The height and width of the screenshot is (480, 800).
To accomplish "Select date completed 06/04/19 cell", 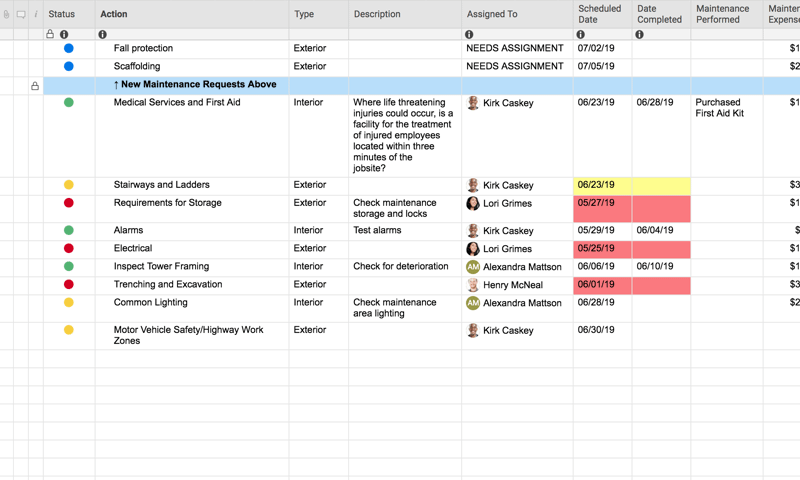I will point(661,231).
